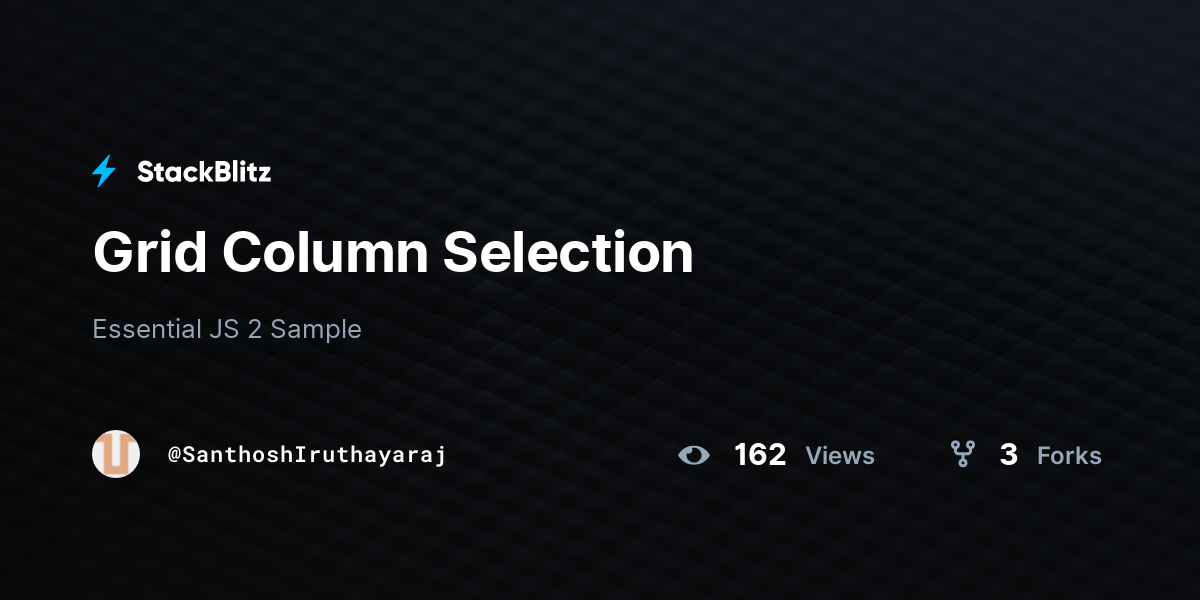
Task: Click the orange U letter inside the avatar
Action: [116, 455]
